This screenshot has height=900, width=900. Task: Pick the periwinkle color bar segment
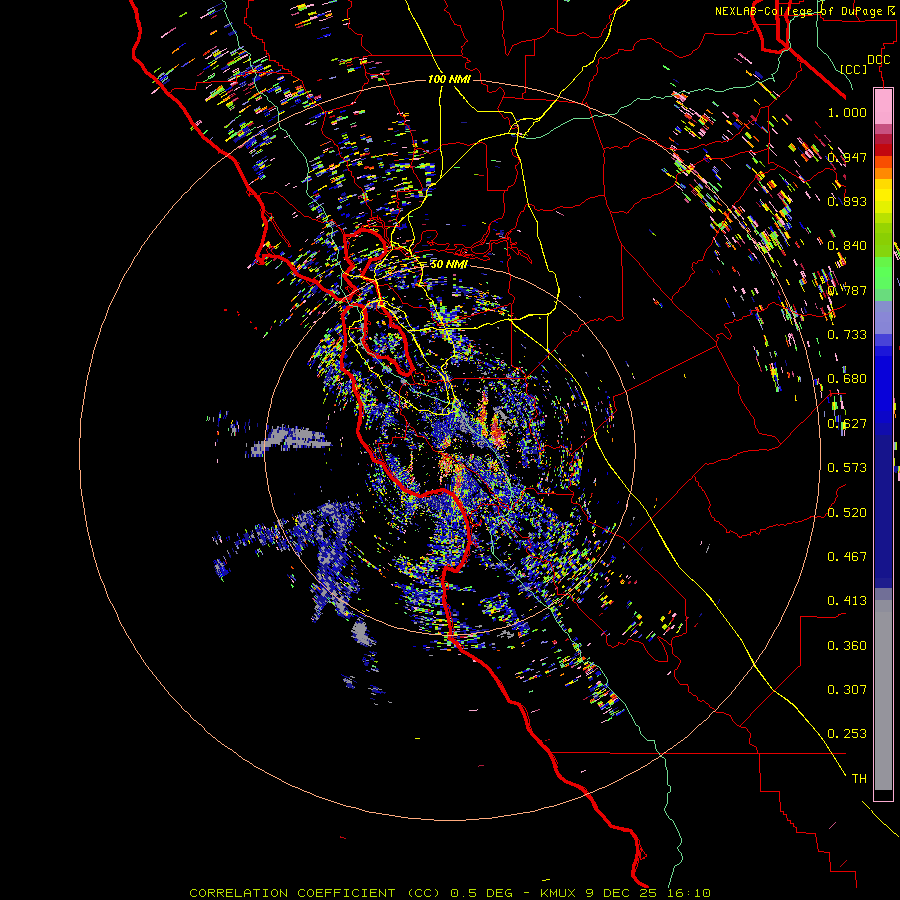(883, 317)
